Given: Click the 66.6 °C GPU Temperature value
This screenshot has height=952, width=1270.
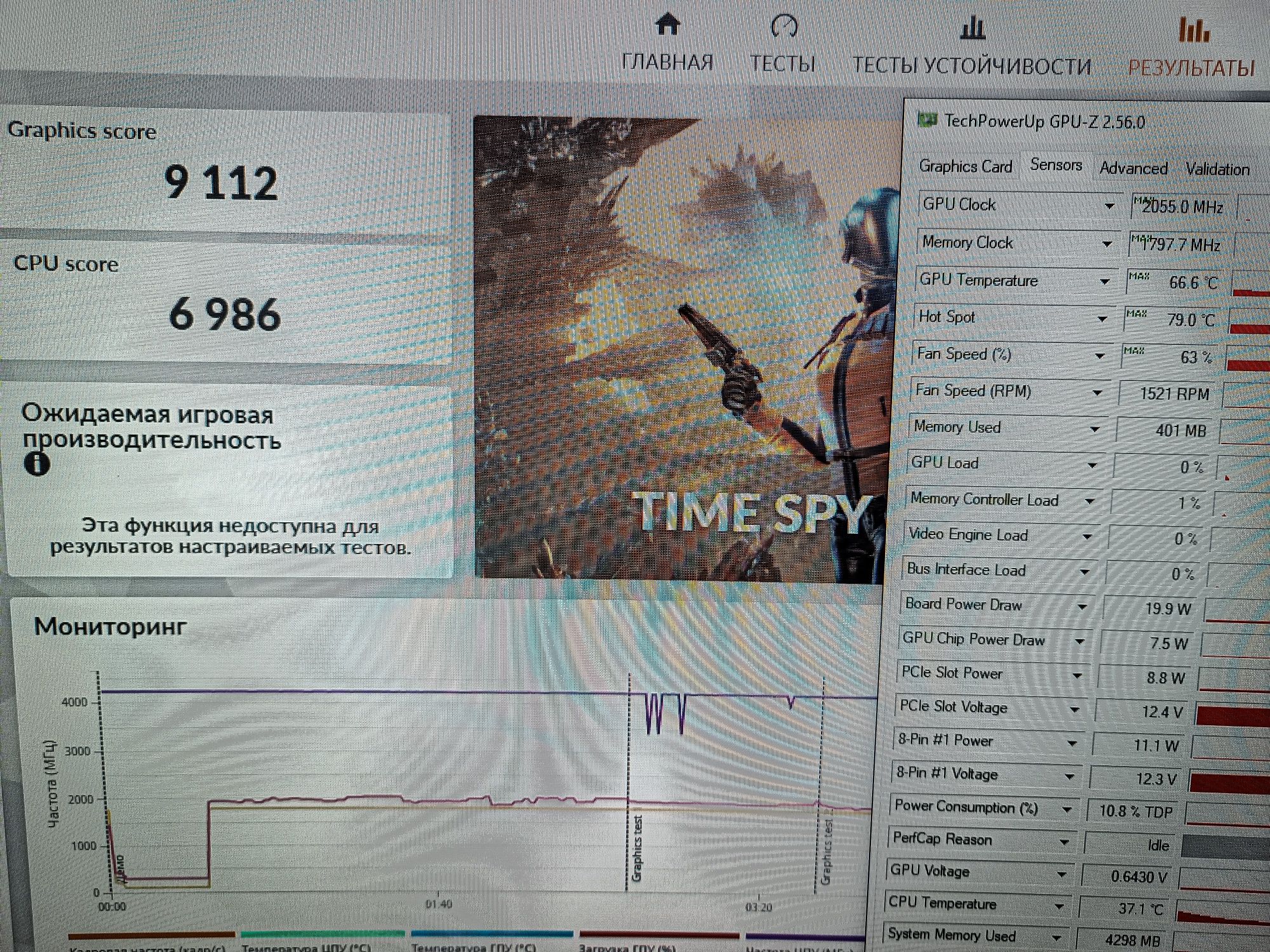Looking at the screenshot, I should (1193, 282).
